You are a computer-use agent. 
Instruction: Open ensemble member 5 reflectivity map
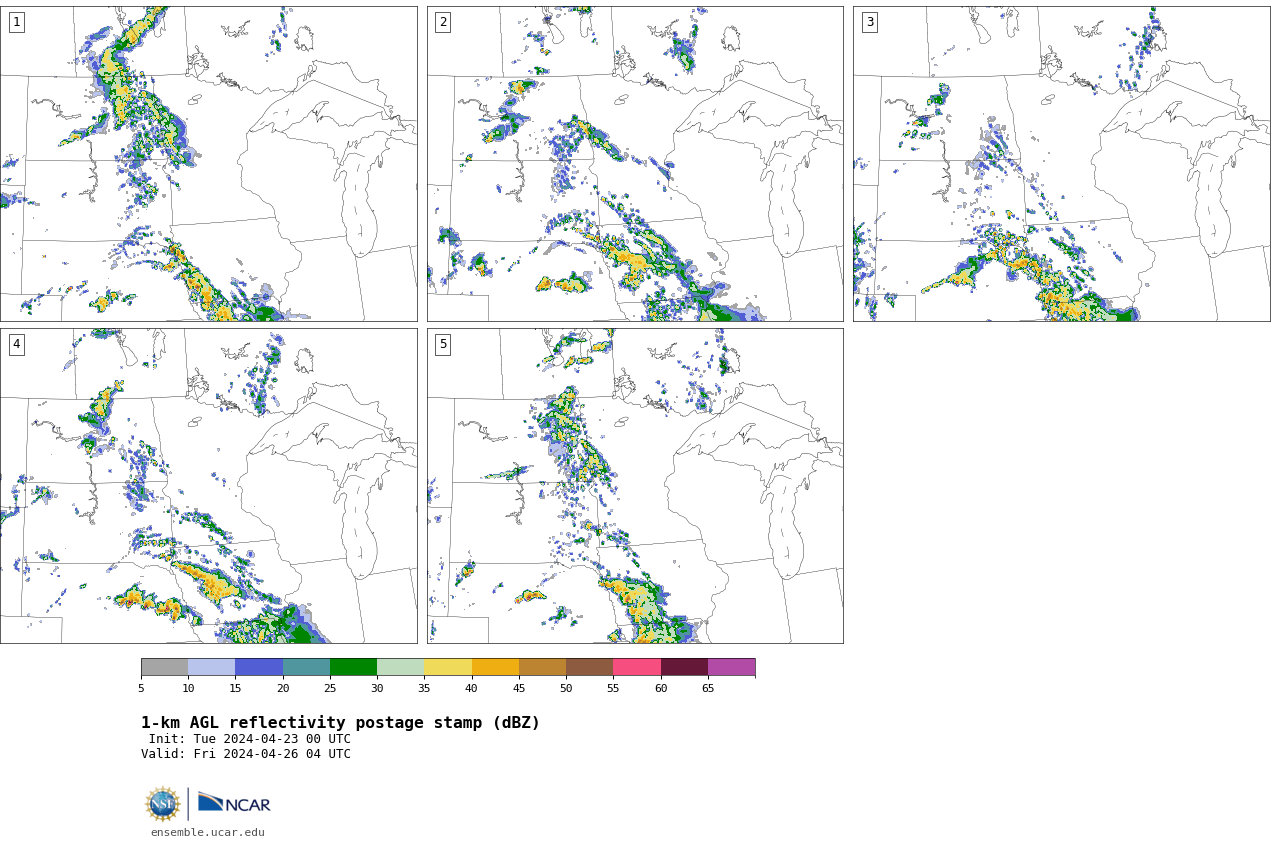tap(635, 486)
